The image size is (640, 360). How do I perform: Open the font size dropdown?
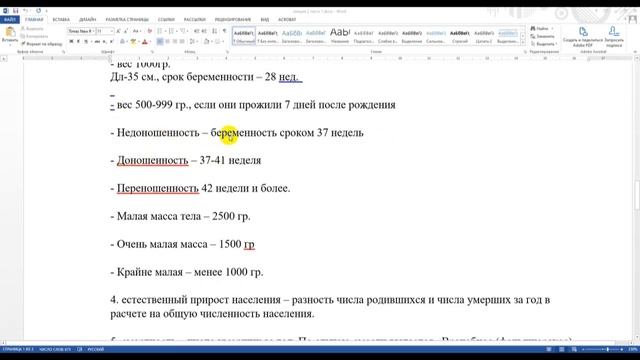[111, 31]
